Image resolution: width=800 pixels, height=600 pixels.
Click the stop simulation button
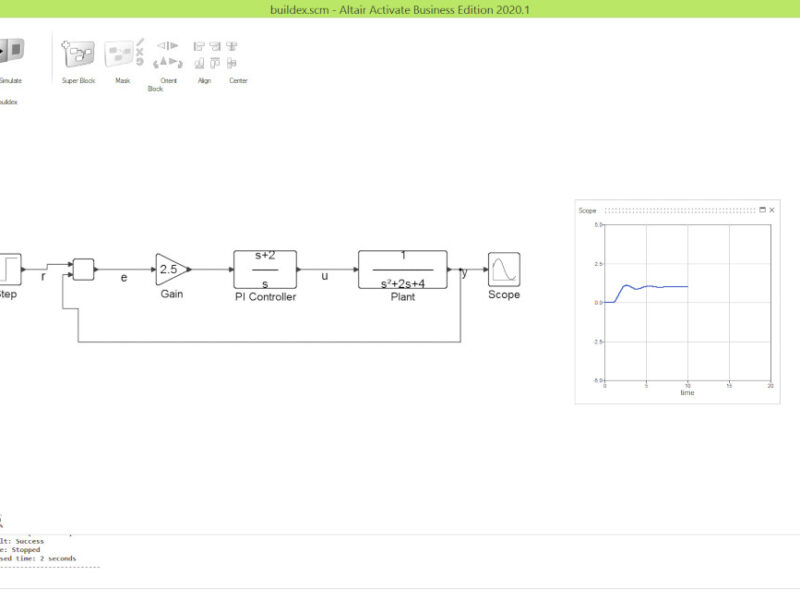pos(15,50)
